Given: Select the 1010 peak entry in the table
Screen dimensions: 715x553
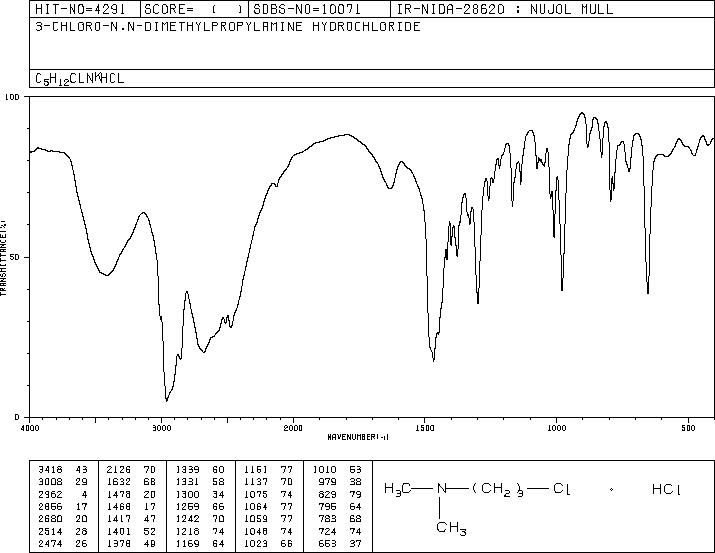Looking at the screenshot, I should [337, 469].
